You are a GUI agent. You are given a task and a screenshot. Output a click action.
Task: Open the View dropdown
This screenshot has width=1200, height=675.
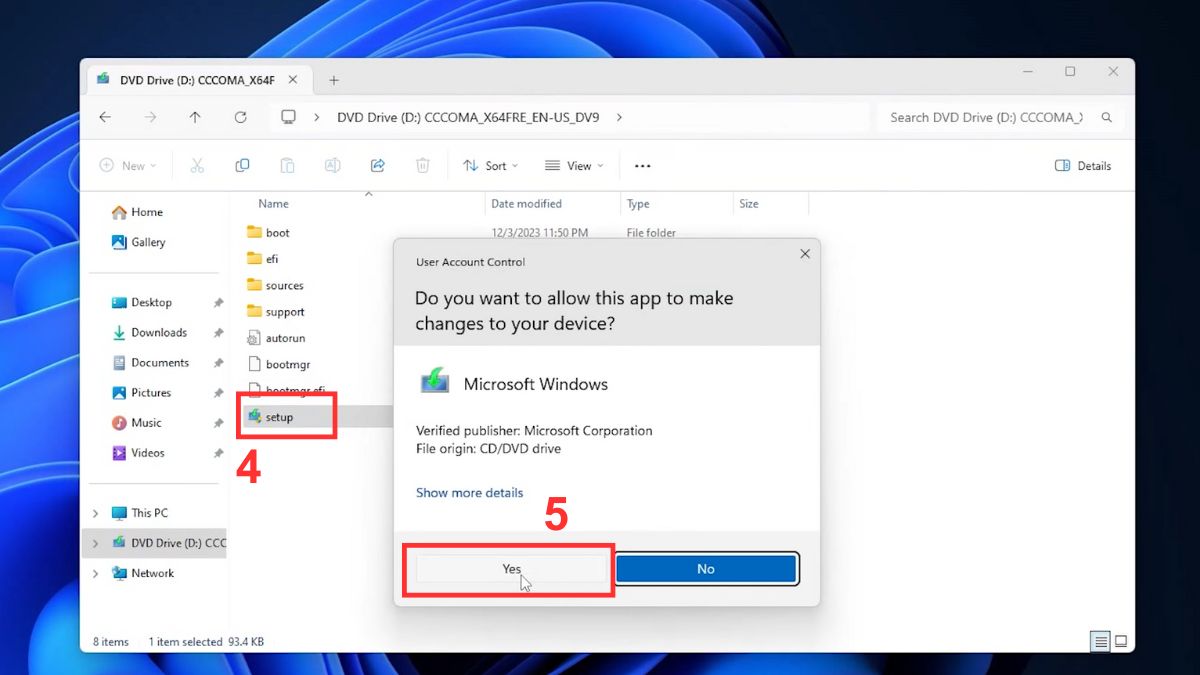pyautogui.click(x=573, y=165)
